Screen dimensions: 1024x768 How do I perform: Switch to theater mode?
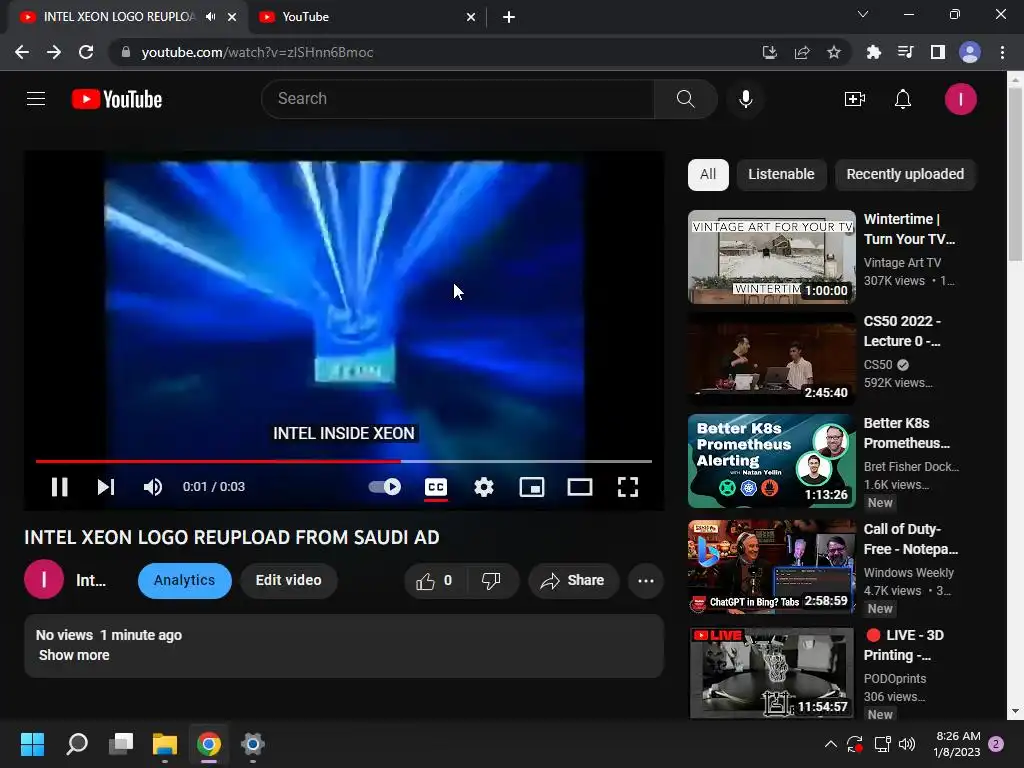click(x=579, y=487)
